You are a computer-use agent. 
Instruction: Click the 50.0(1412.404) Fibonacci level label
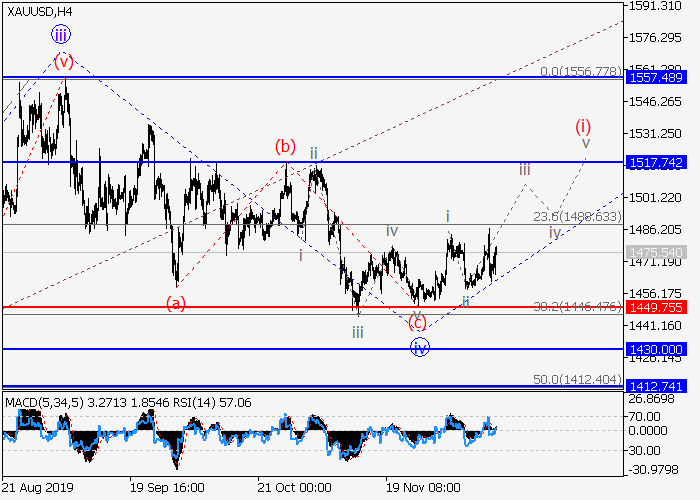(x=577, y=380)
